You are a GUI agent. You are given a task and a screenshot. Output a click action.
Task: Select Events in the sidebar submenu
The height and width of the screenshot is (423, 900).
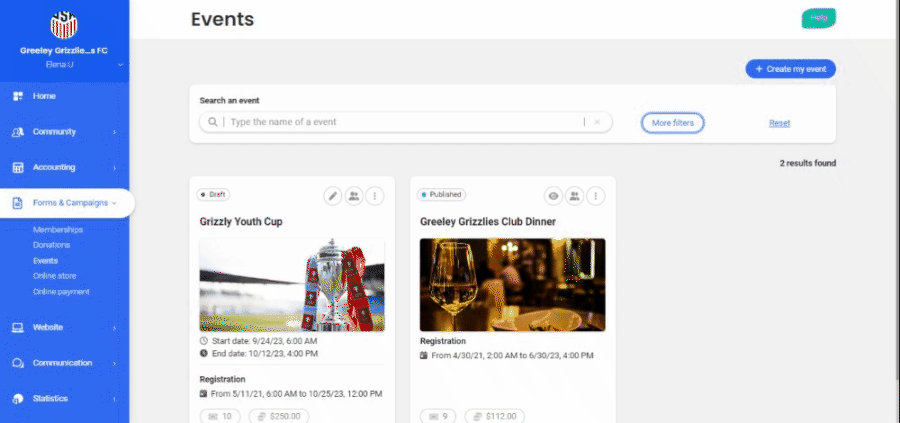[x=45, y=261]
